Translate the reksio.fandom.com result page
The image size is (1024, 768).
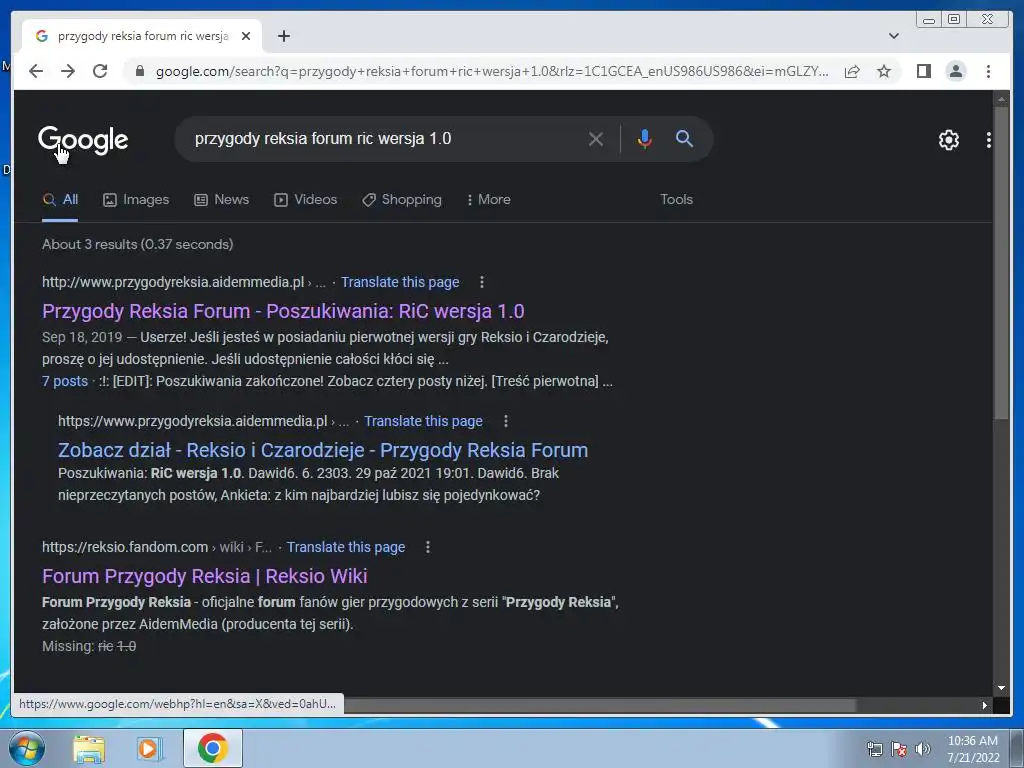point(345,547)
